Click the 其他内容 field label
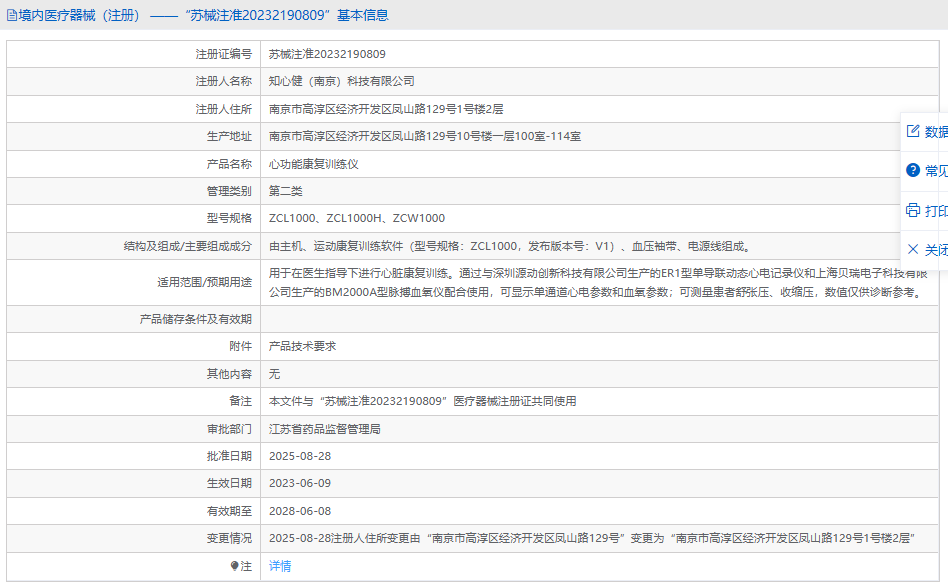Screen dimensions: 948x587 229,374
